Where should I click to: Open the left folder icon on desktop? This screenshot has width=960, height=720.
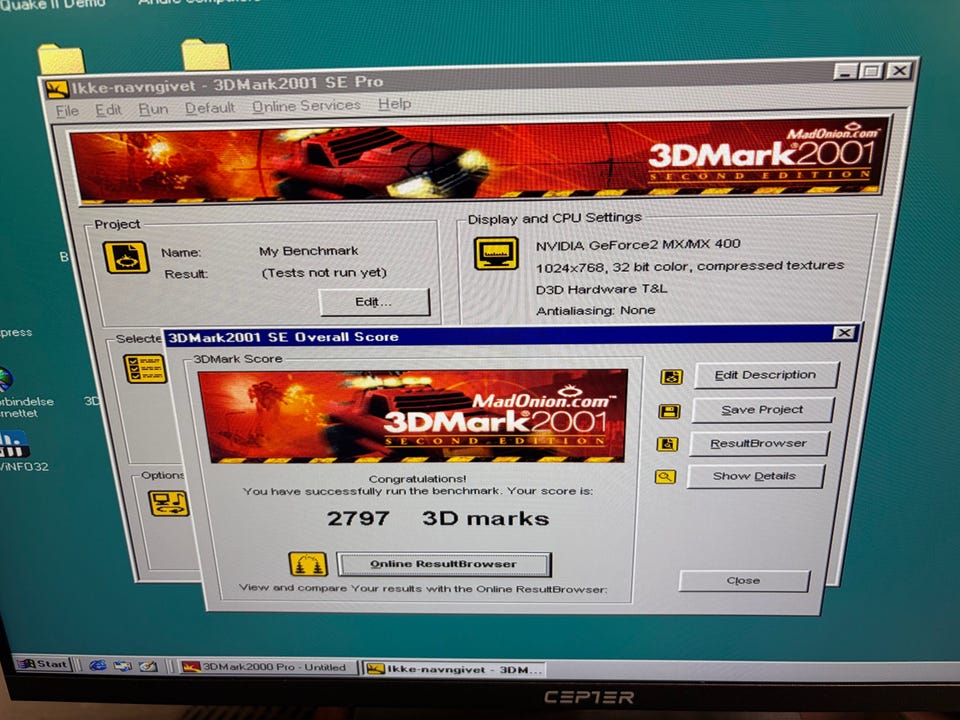[61, 59]
